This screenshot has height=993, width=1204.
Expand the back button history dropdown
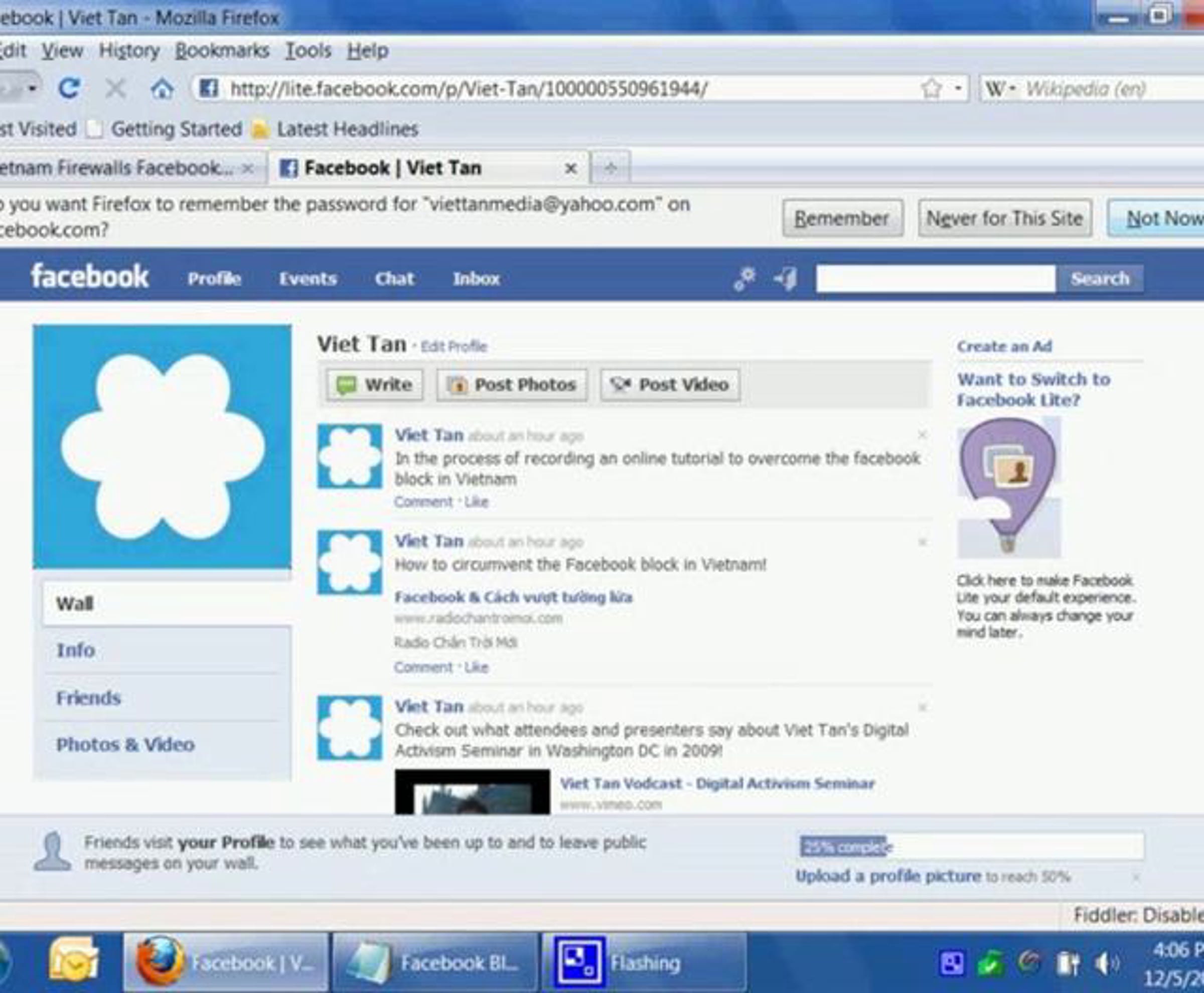point(32,88)
